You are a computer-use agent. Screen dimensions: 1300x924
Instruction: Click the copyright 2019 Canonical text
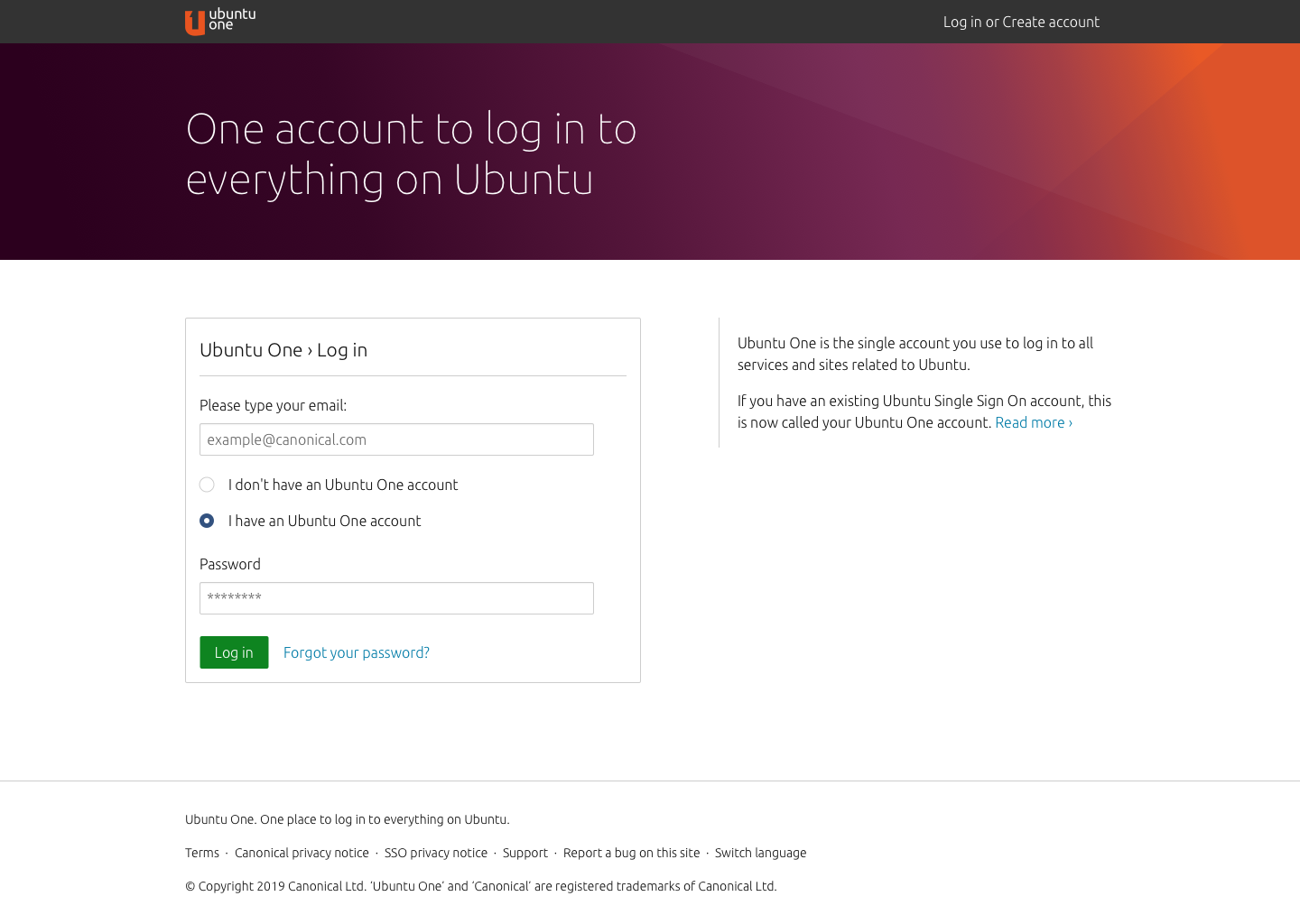tap(480, 886)
